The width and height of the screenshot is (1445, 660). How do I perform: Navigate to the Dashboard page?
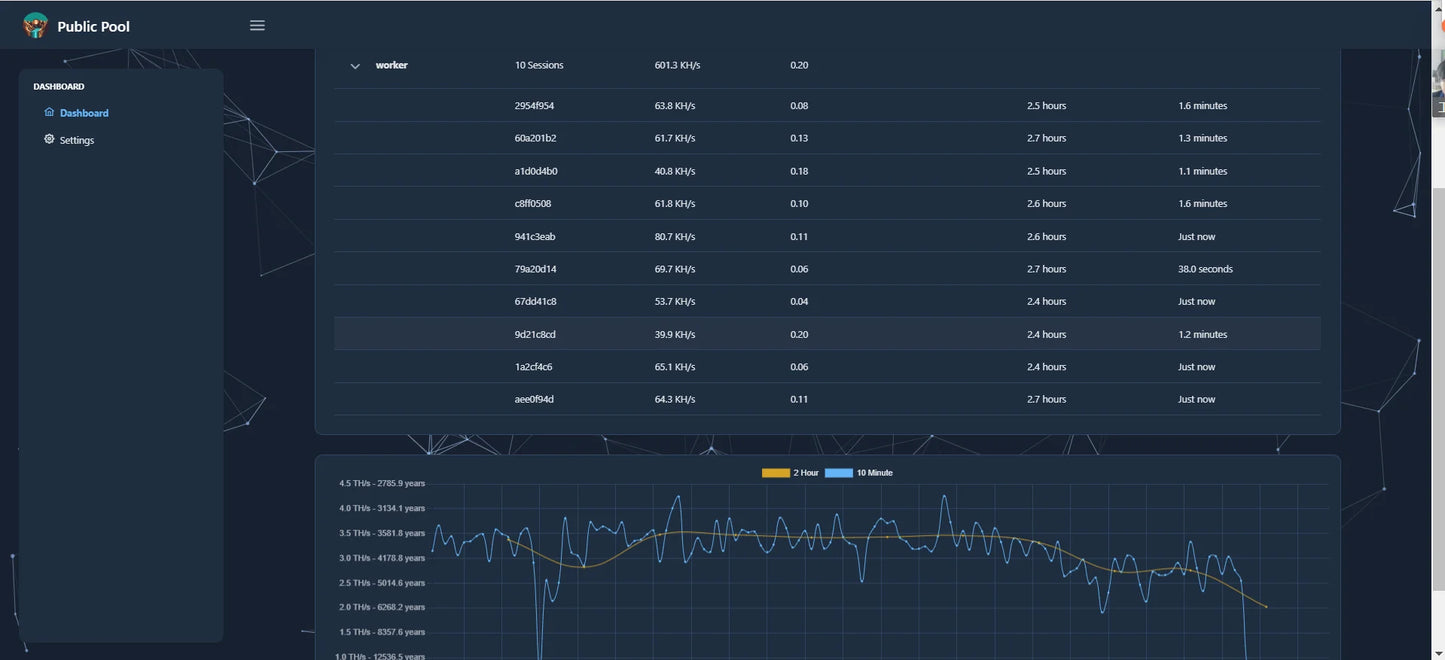point(83,112)
